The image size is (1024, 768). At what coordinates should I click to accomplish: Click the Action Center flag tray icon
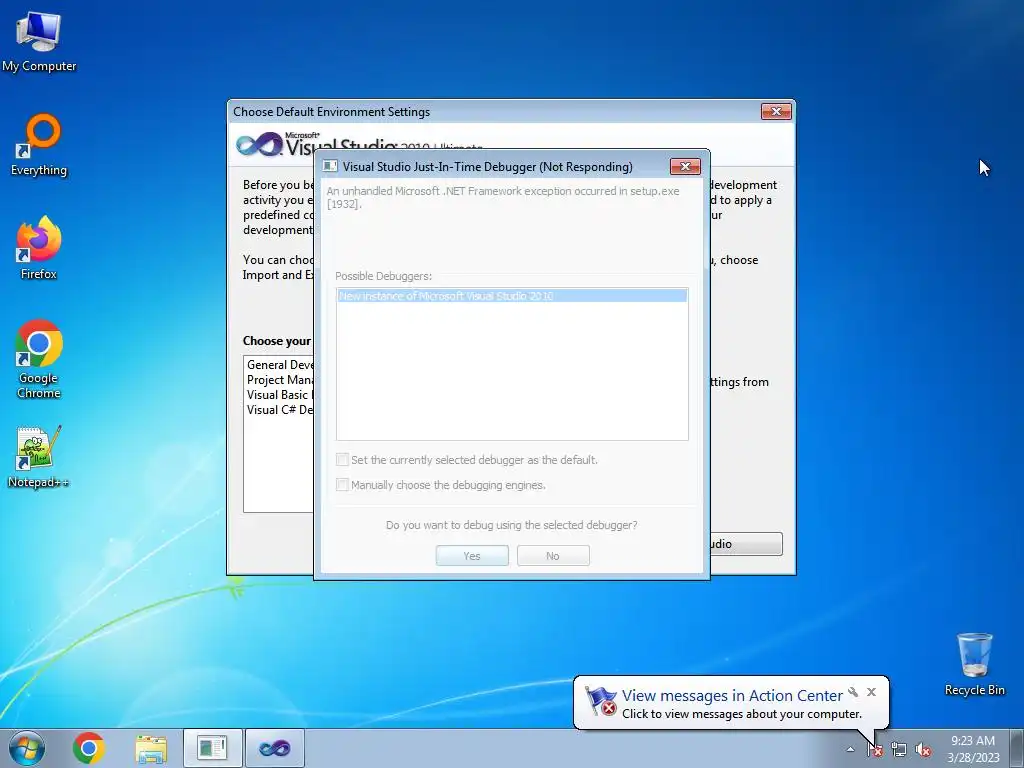(x=875, y=749)
